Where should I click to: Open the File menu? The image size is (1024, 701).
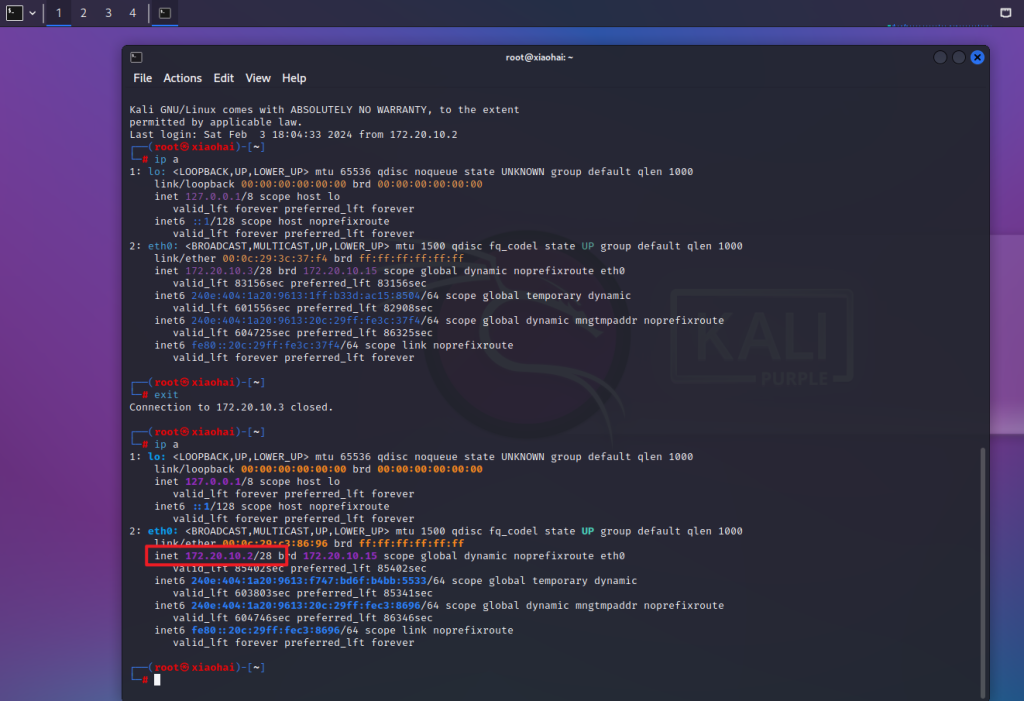coord(142,78)
